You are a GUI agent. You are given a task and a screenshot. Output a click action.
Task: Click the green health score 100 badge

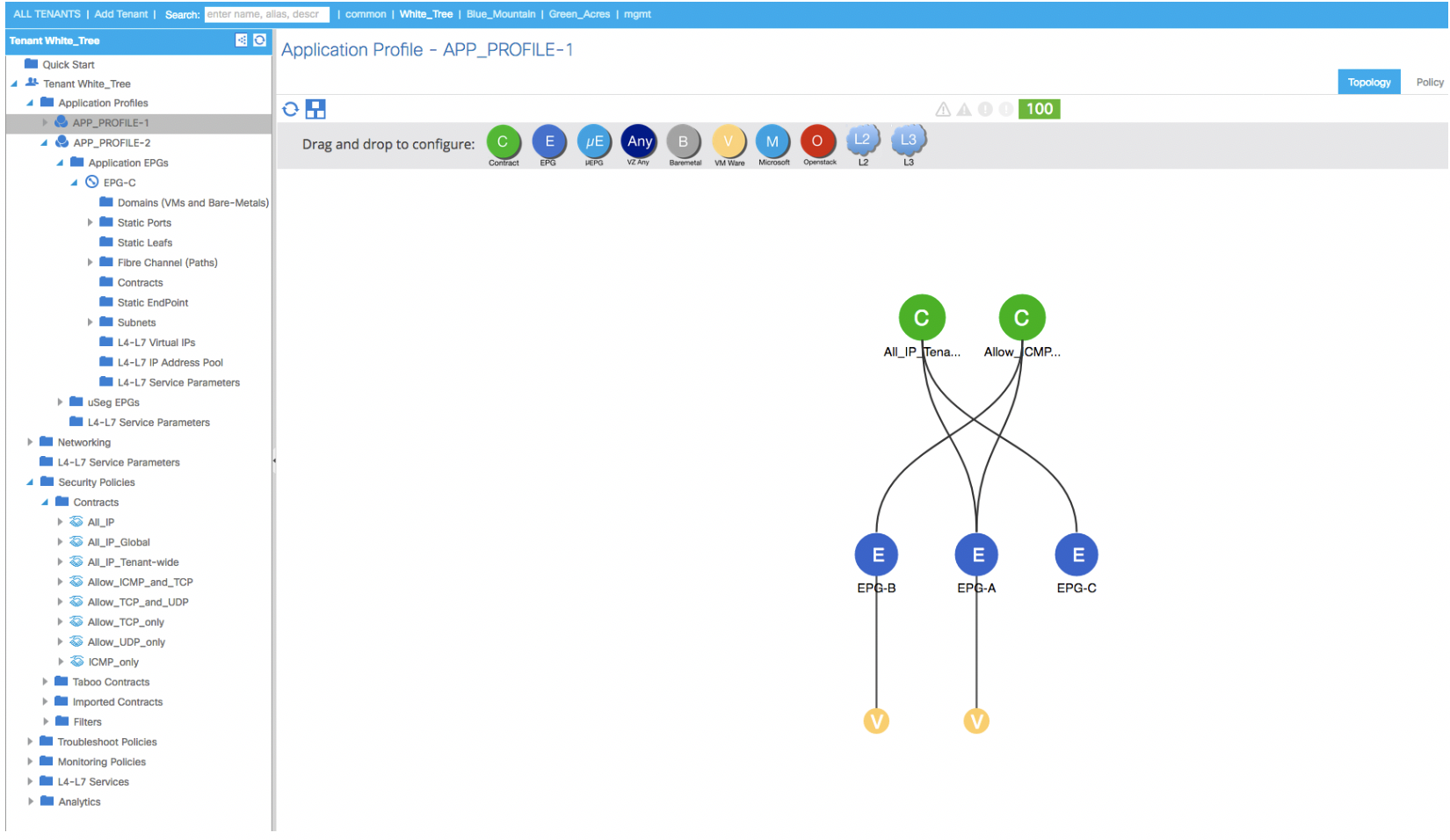pyautogui.click(x=1040, y=109)
